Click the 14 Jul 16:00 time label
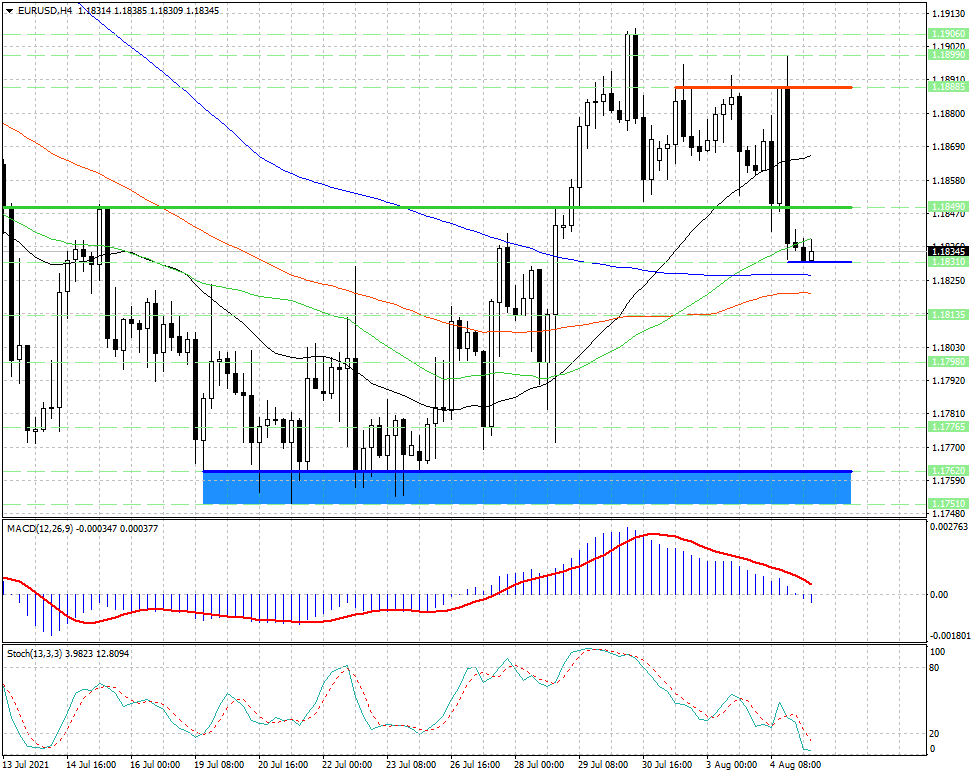This screenshot has width=972, height=776. tap(91, 765)
